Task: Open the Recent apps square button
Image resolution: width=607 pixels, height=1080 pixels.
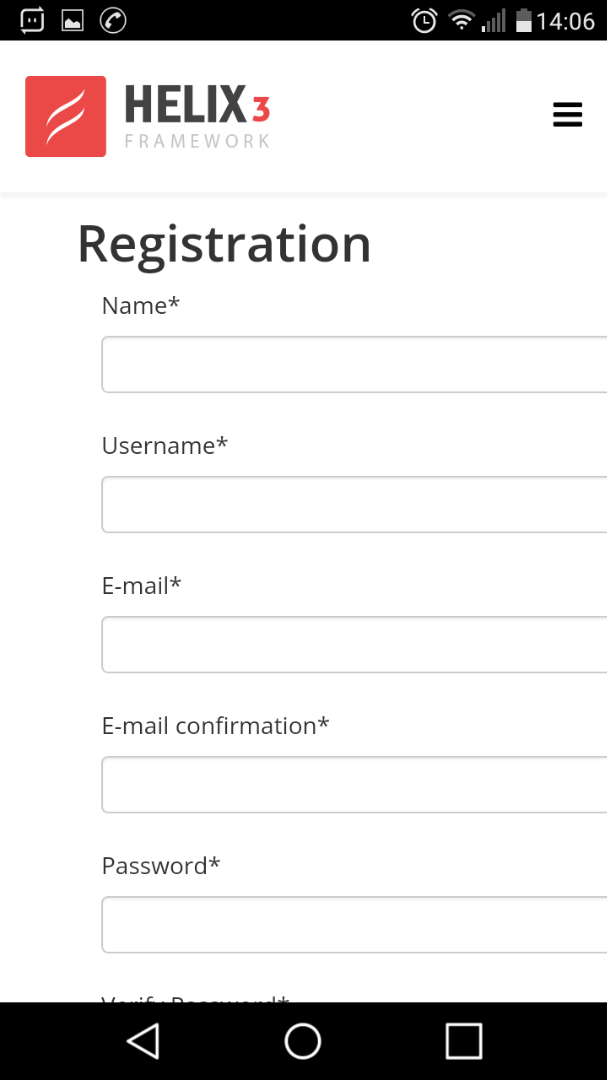Action: pos(463,1041)
